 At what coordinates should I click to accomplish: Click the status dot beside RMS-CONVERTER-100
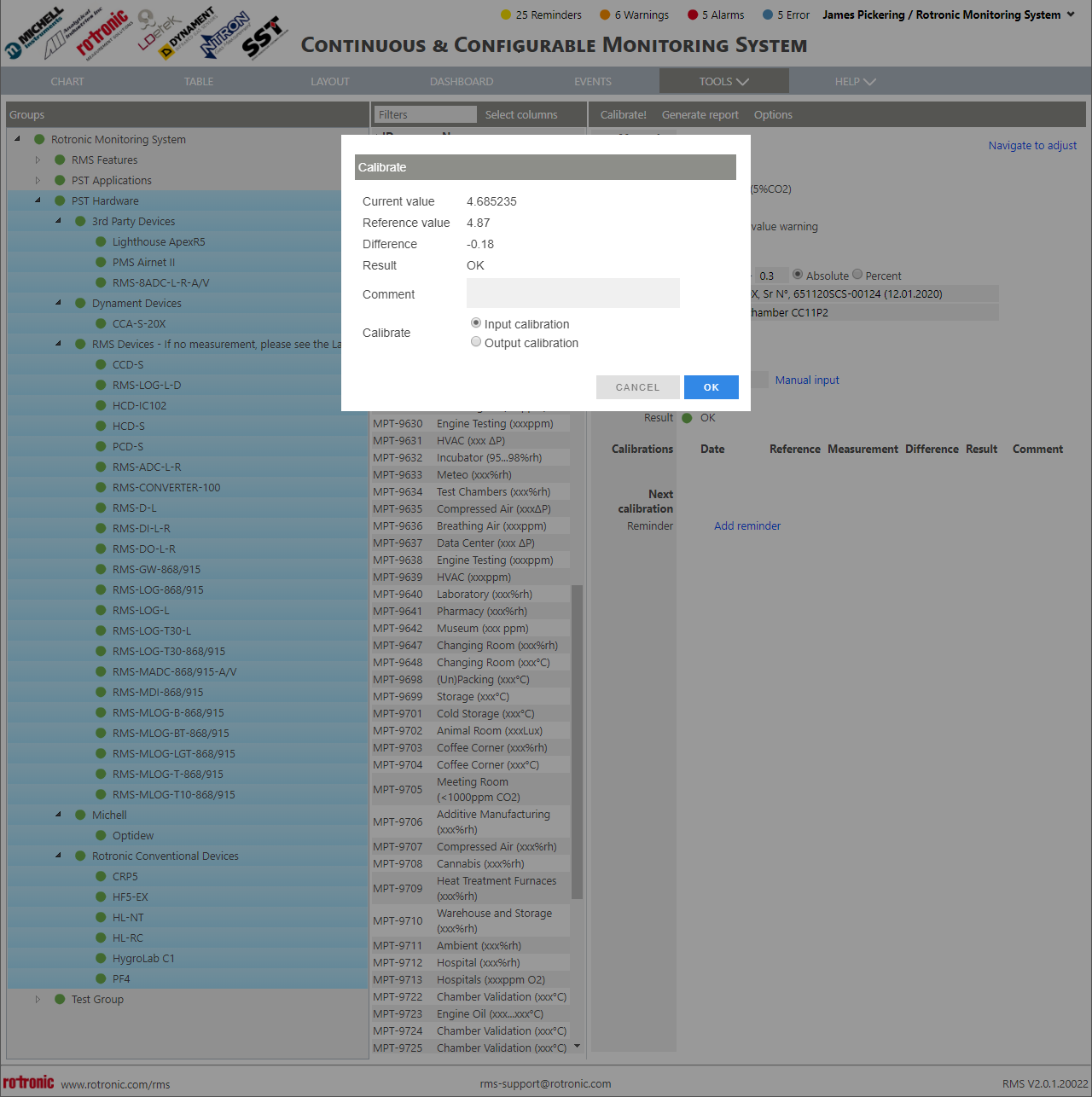click(101, 487)
